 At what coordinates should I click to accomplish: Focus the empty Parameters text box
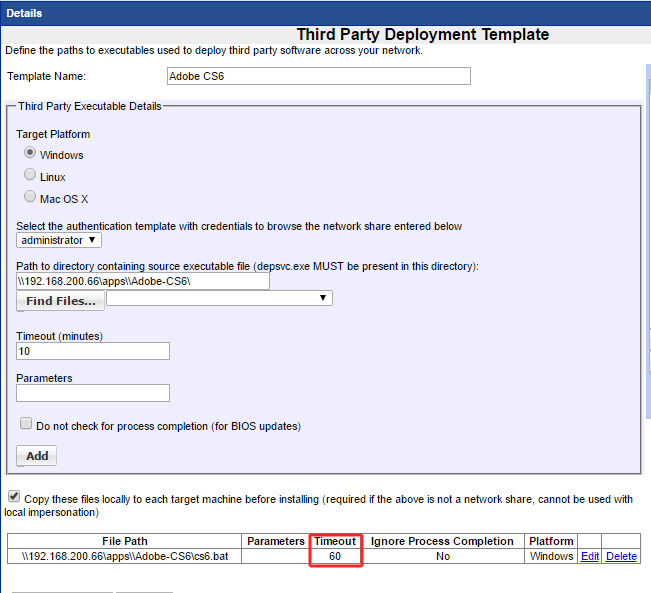coord(93,393)
